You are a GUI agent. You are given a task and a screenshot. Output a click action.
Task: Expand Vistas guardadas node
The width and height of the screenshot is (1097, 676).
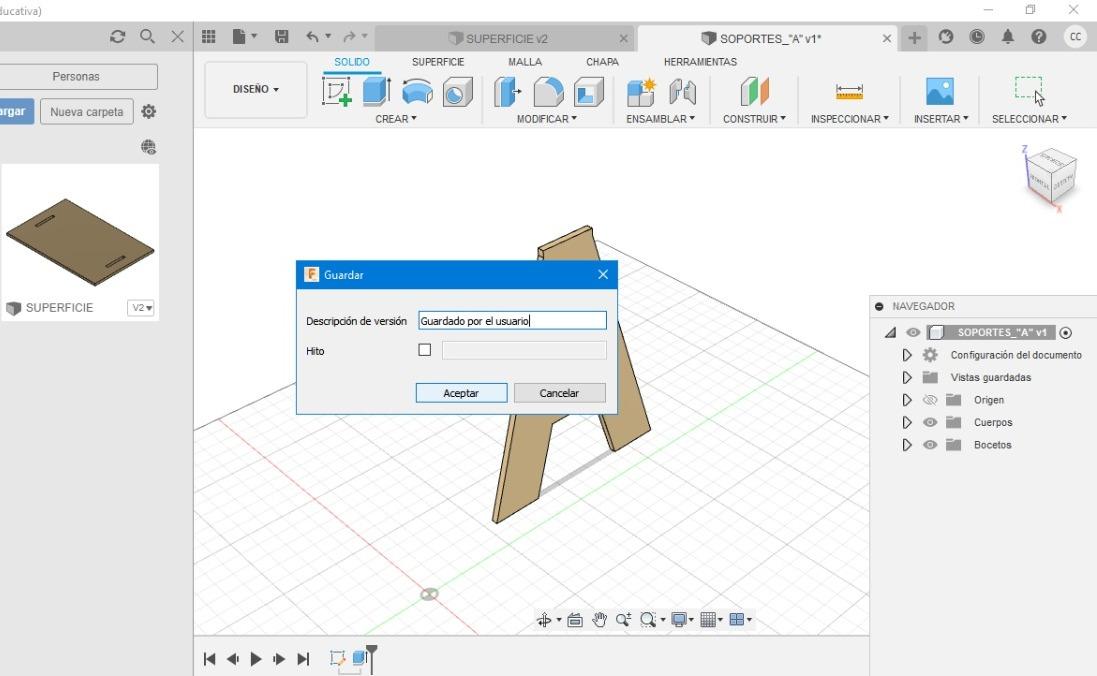(907, 377)
